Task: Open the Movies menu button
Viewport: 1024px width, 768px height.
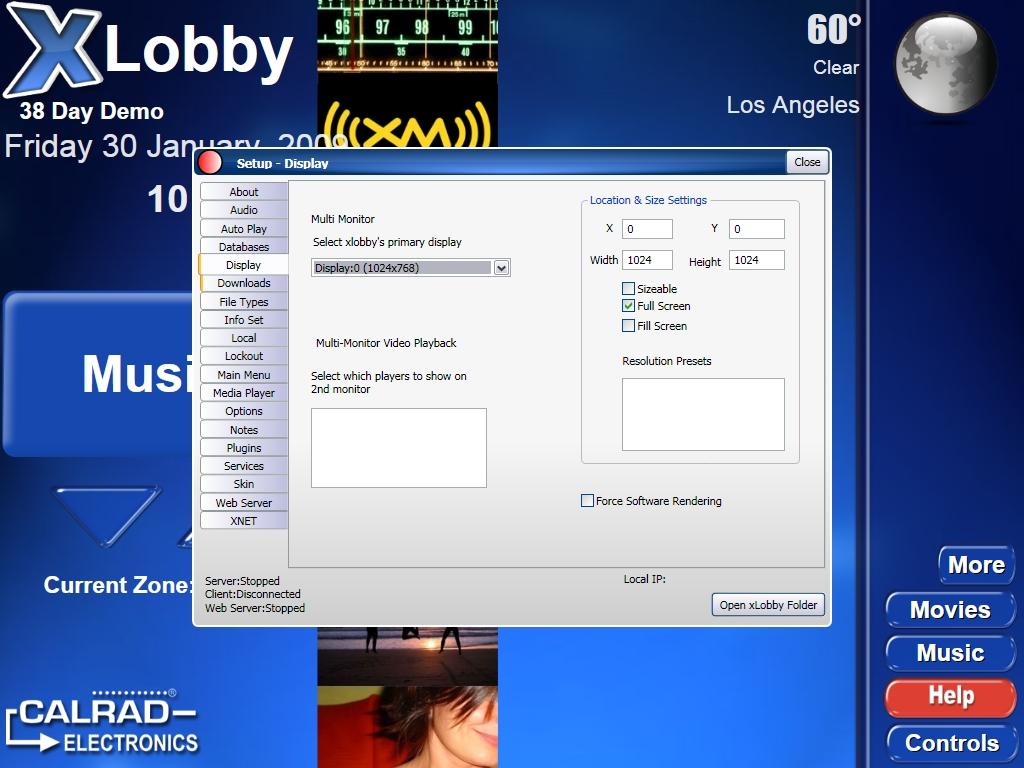Action: coord(949,610)
